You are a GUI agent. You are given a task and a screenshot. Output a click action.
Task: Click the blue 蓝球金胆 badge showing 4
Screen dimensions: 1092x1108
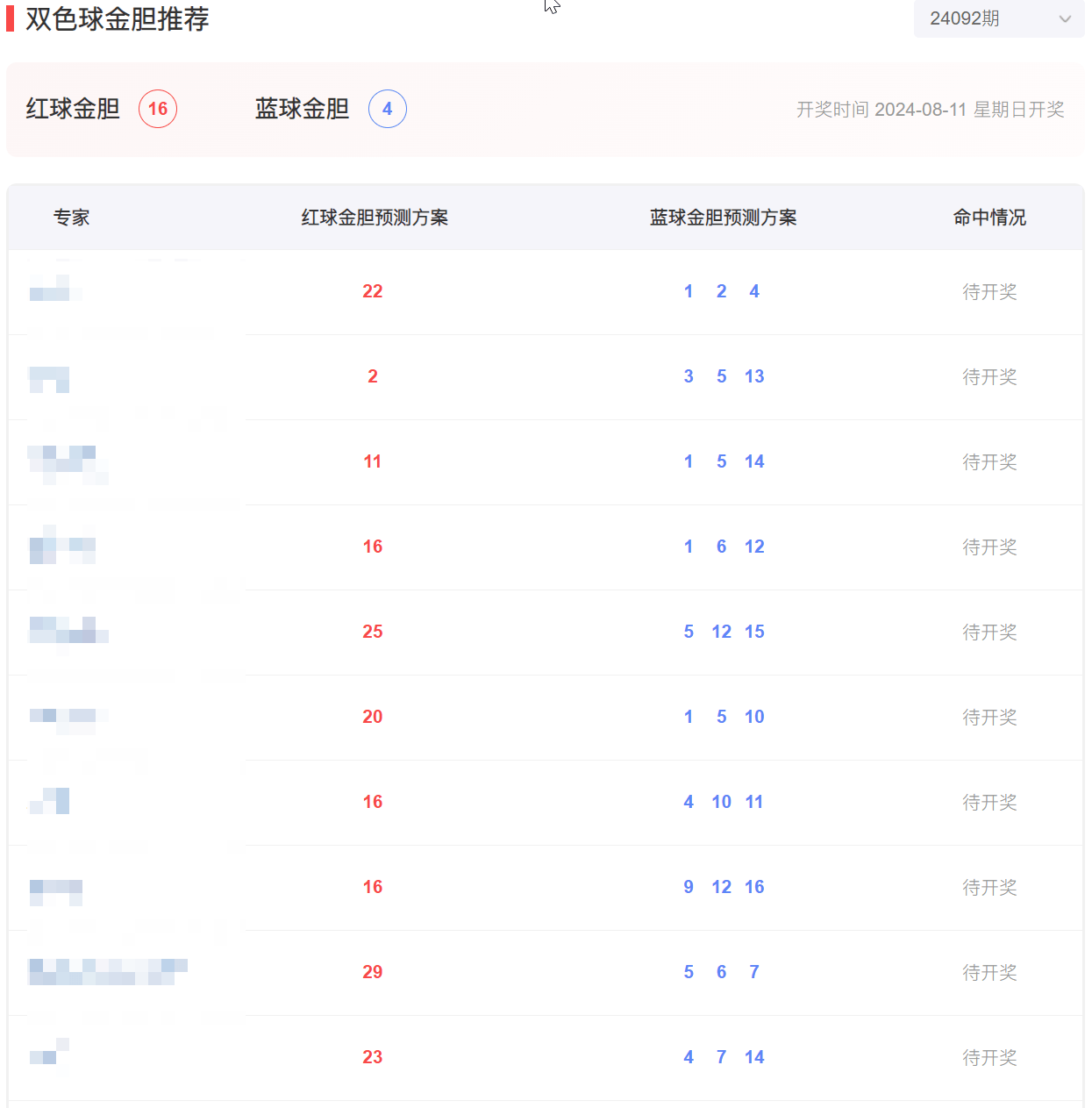click(x=387, y=109)
